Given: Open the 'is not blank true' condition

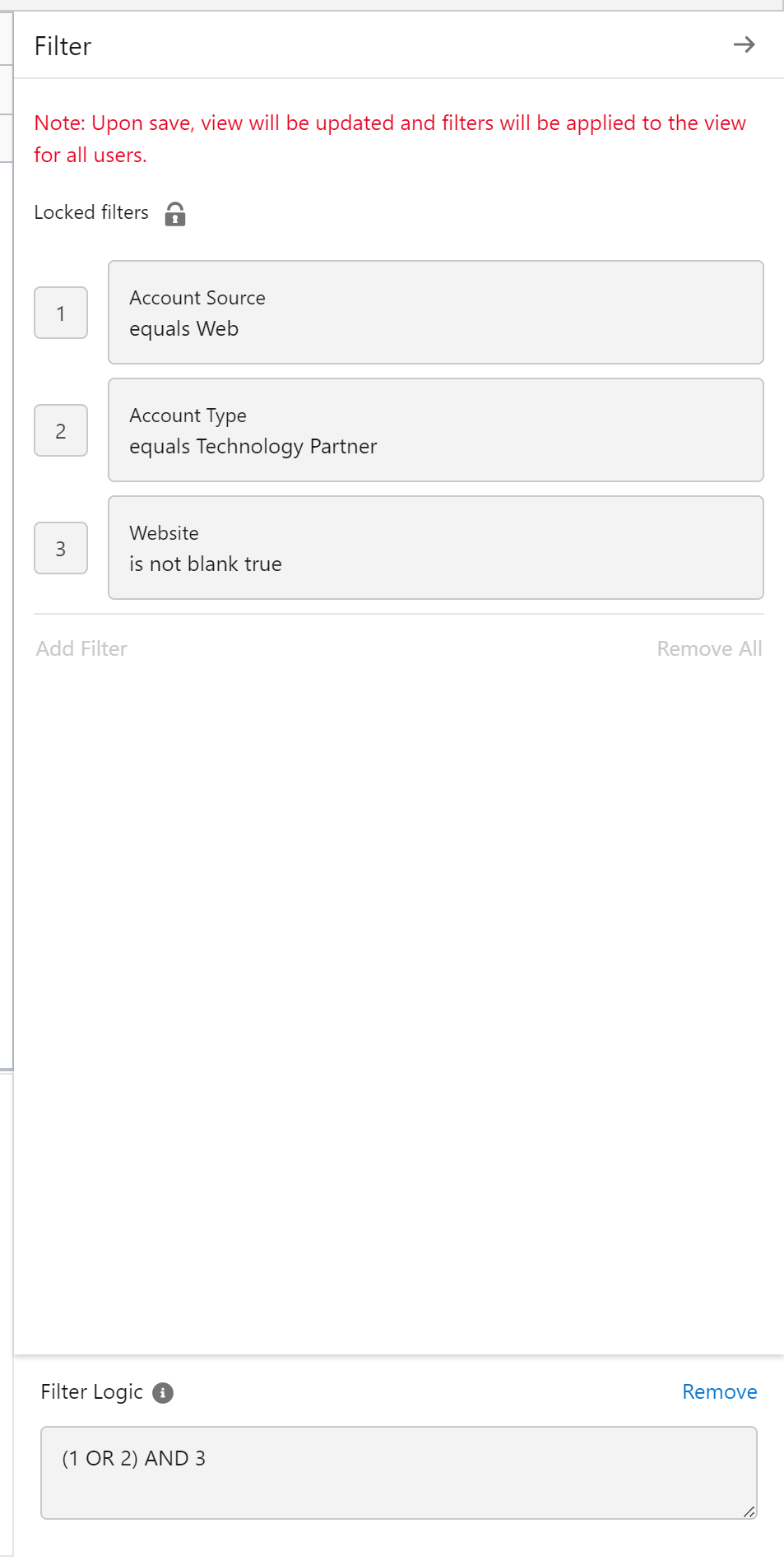Looking at the screenshot, I should click(206, 564).
